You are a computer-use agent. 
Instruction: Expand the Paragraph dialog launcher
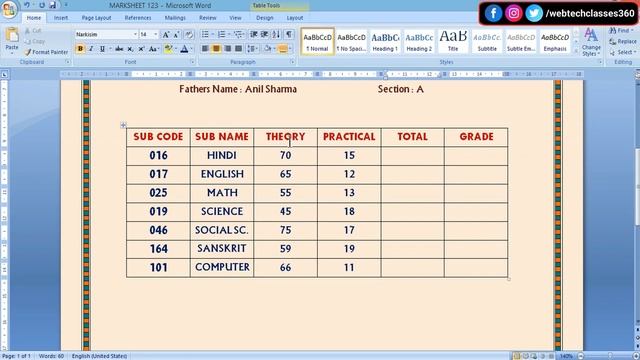(292, 62)
